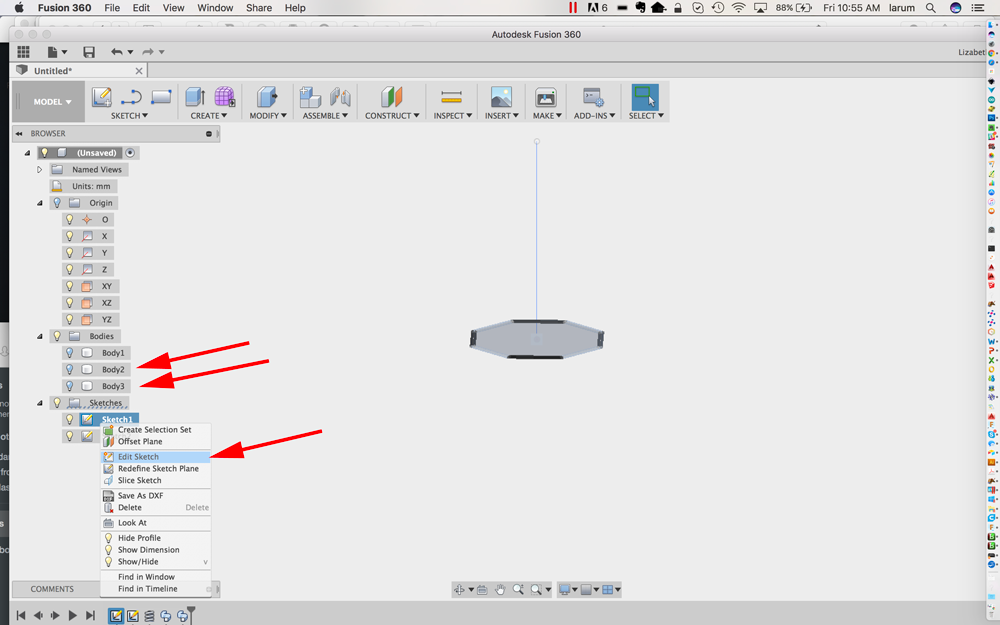Click the Press Pull modify icon

tap(267, 97)
